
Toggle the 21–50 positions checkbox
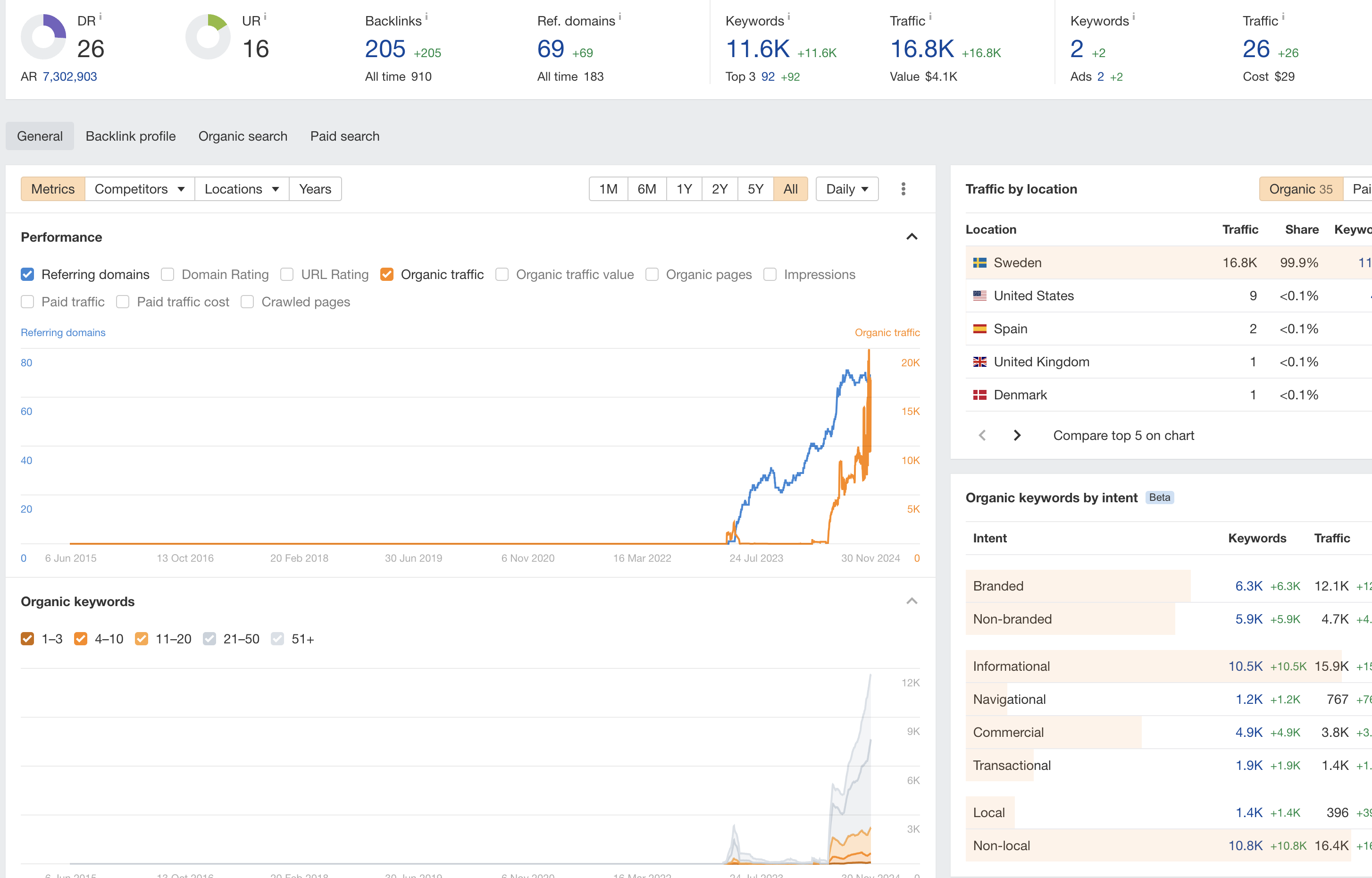(209, 639)
